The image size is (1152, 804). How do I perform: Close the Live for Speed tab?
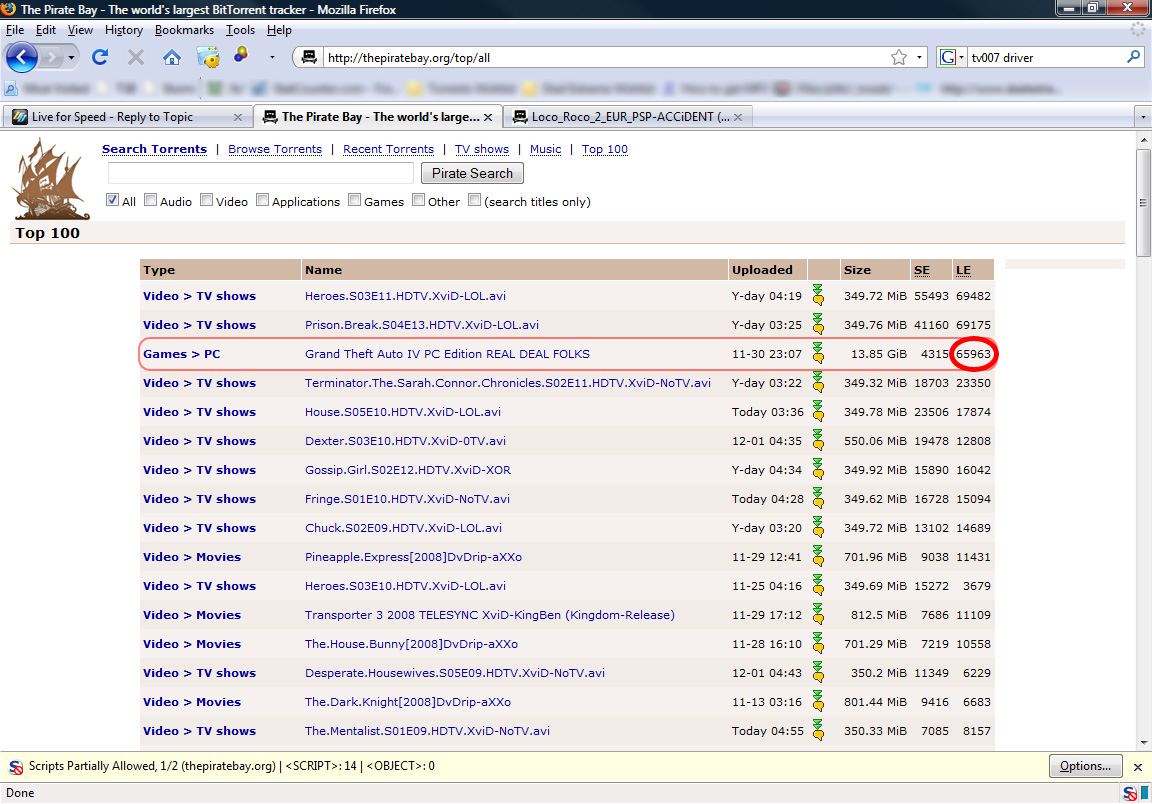[x=237, y=117]
